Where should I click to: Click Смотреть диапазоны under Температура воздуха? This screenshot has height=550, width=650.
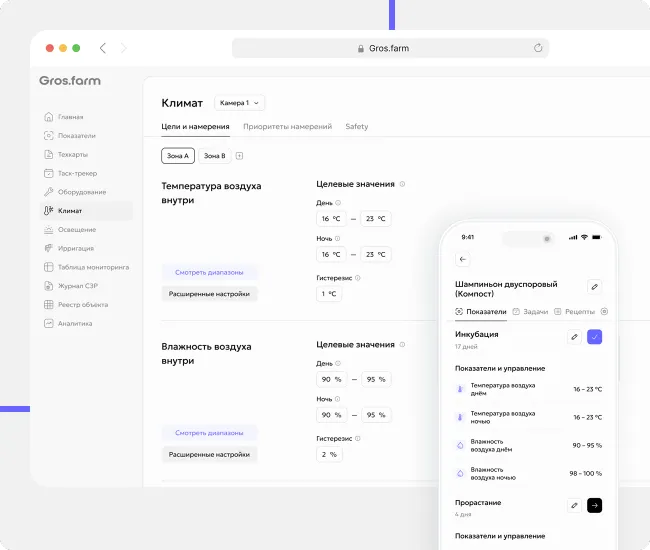pos(209,272)
